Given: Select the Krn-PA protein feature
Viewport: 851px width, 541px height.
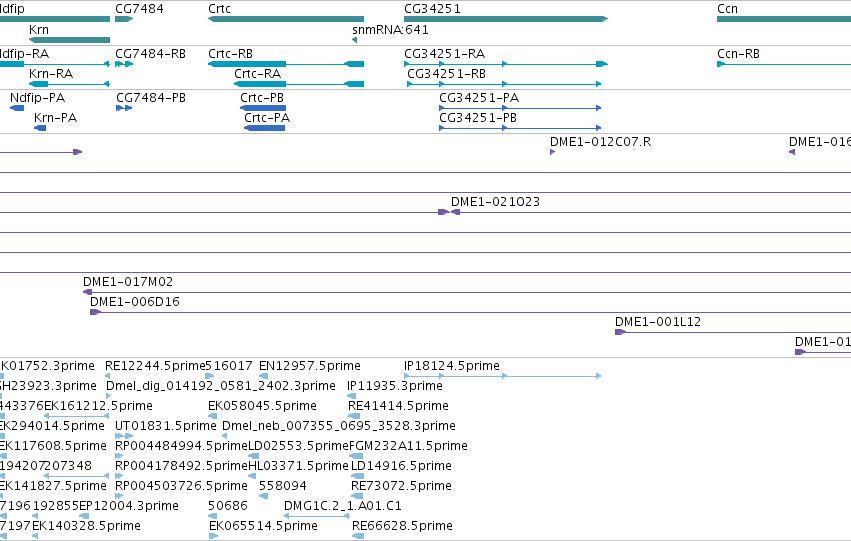Looking at the screenshot, I should 40,128.
